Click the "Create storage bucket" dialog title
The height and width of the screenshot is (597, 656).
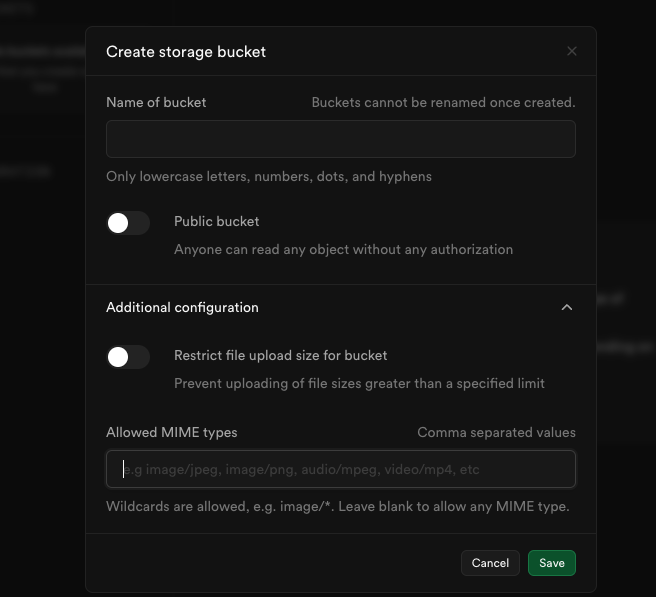click(186, 51)
